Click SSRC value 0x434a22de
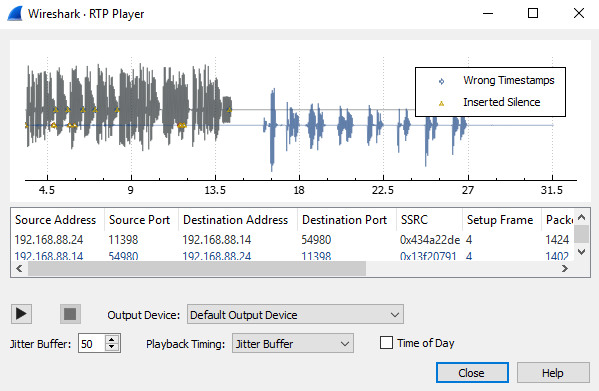This screenshot has height=391, width=599. 430,239
